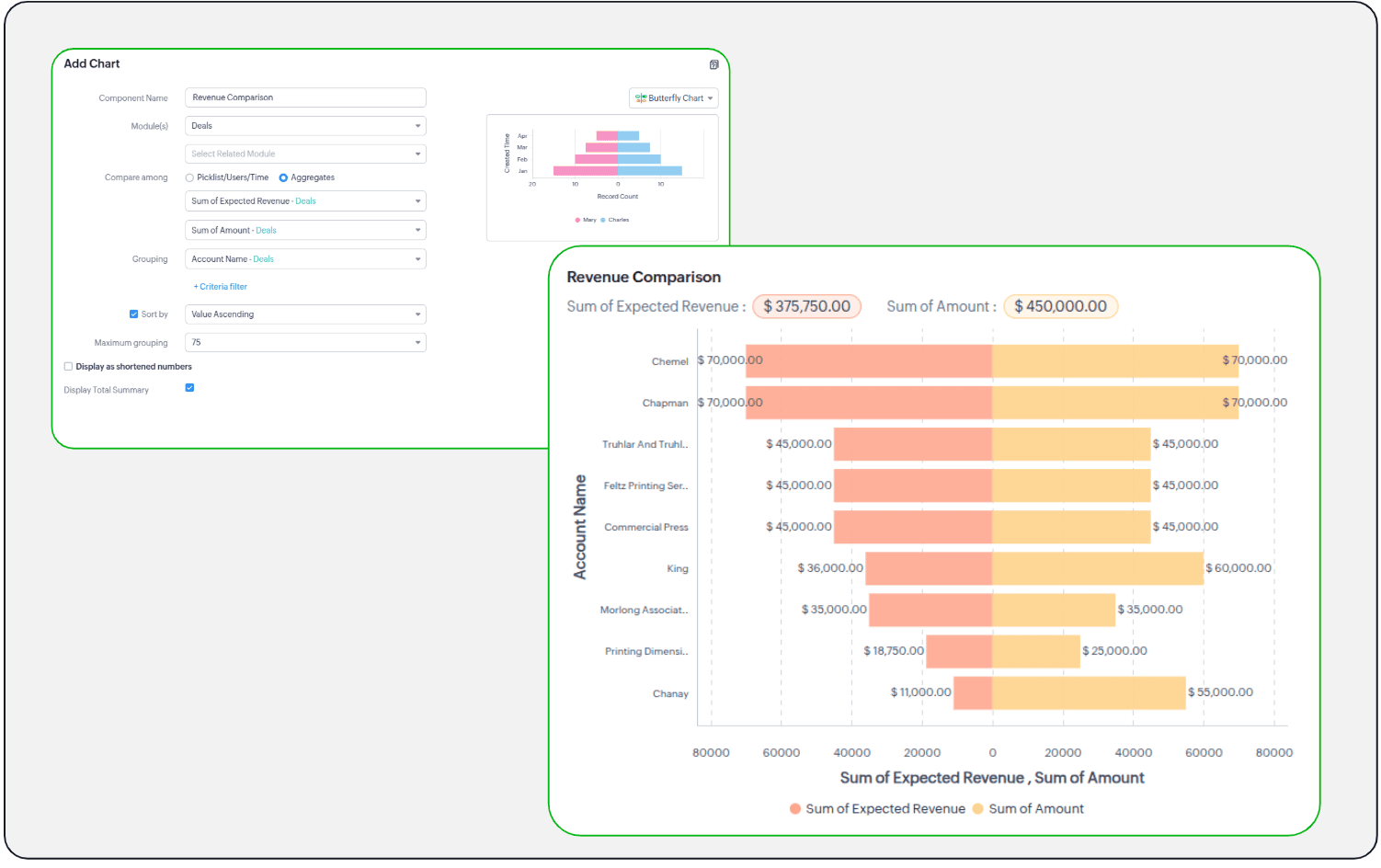This screenshot has height=868, width=1381.
Task: Open the Butterfly Chart type selector
Action: pyautogui.click(x=673, y=98)
